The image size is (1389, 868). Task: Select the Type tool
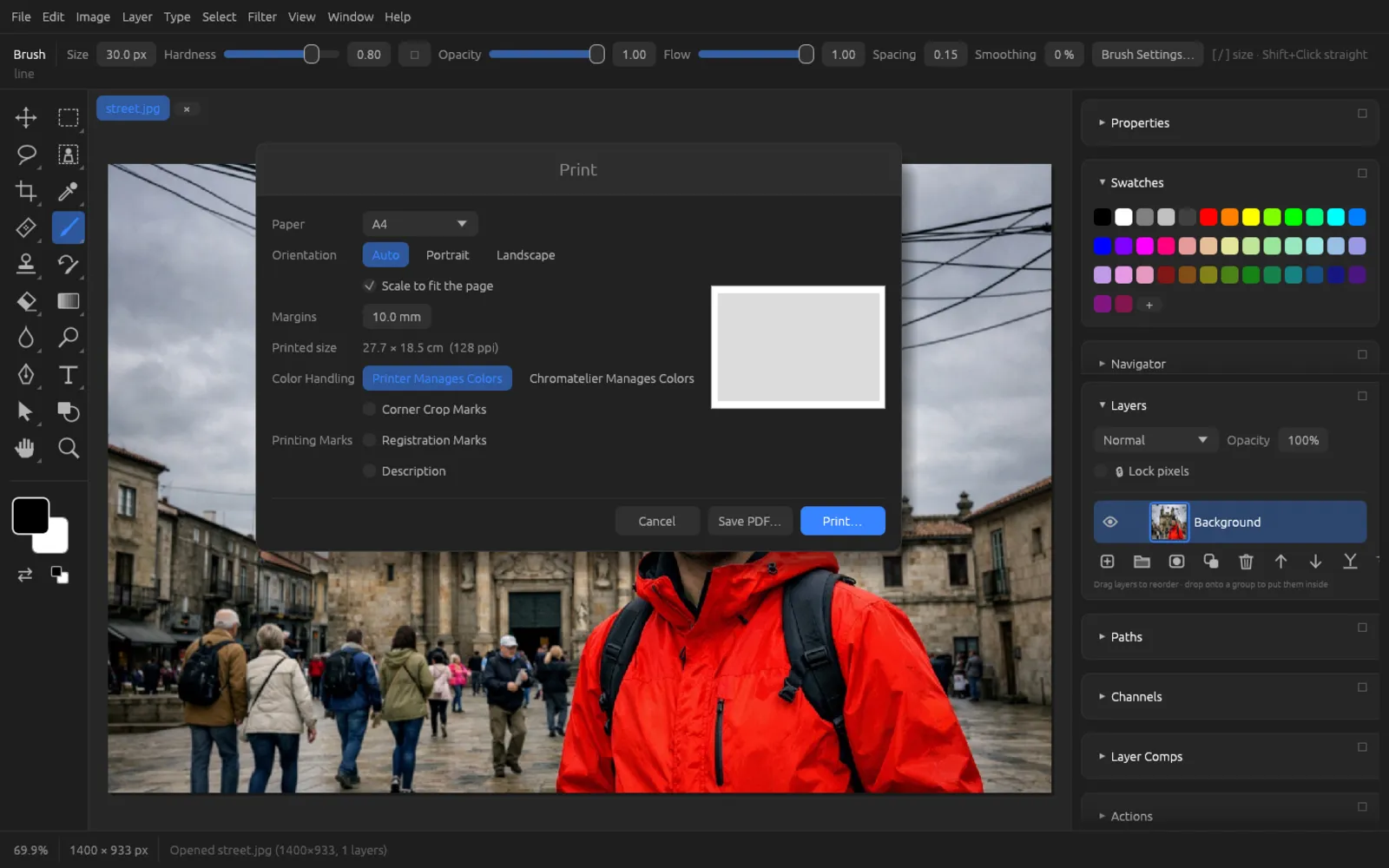pos(68,374)
